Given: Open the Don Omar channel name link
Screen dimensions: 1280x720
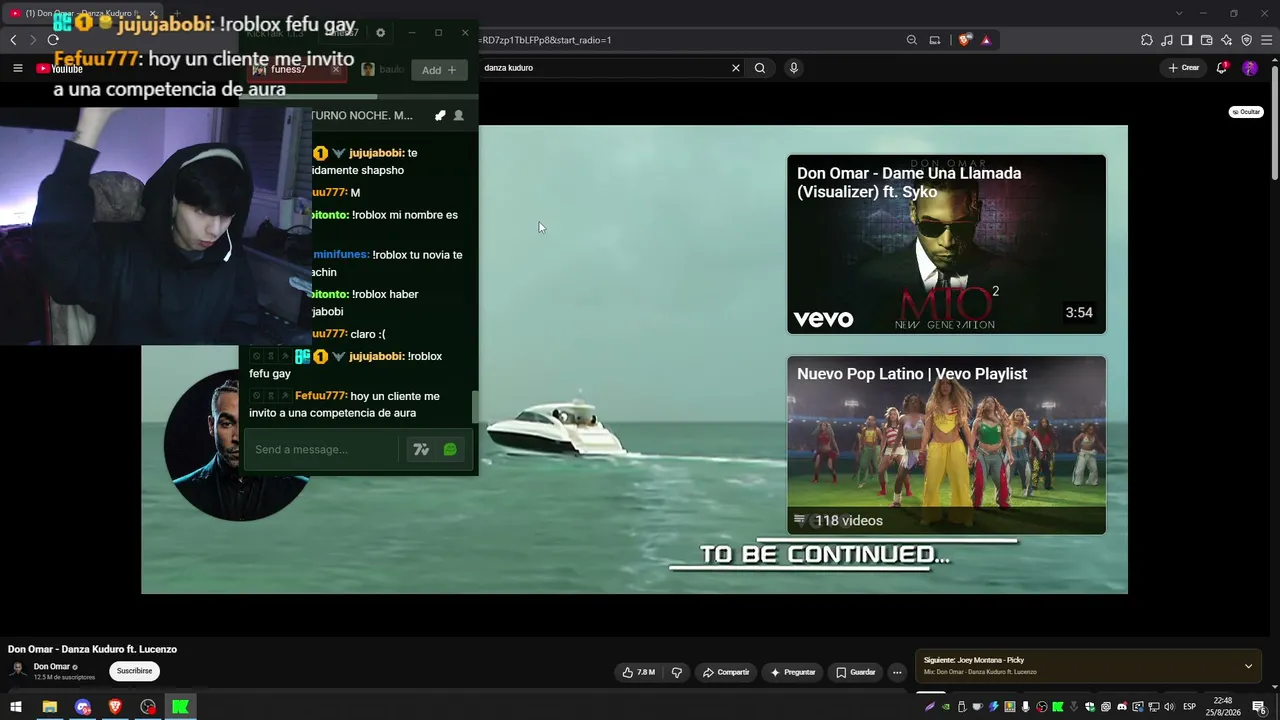Looking at the screenshot, I should [52, 667].
